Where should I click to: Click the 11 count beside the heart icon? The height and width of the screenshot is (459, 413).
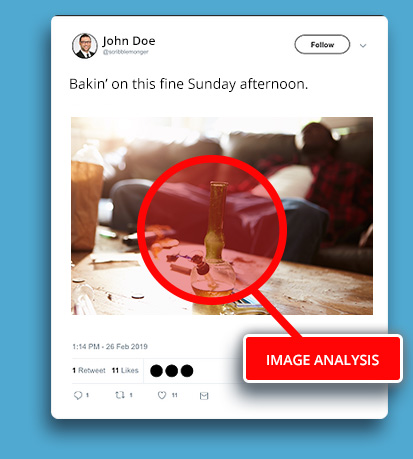coord(174,395)
